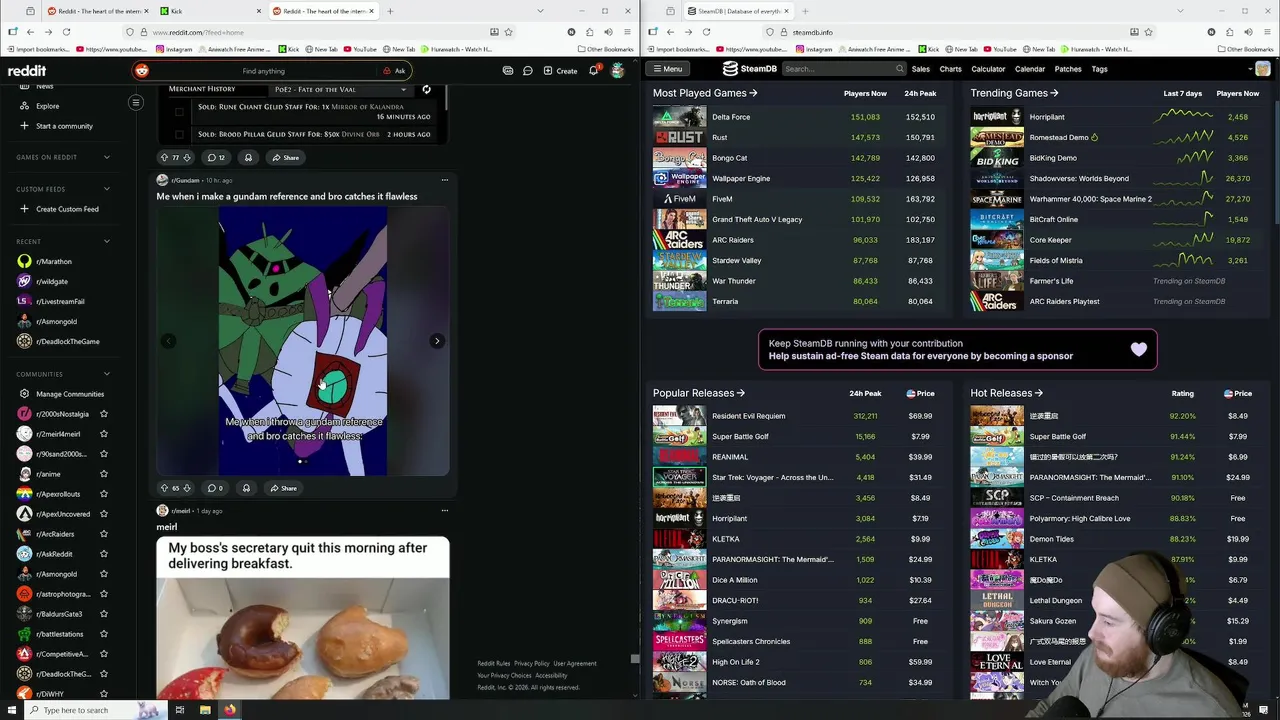Favorite r/AskReddit with star

coord(103,554)
